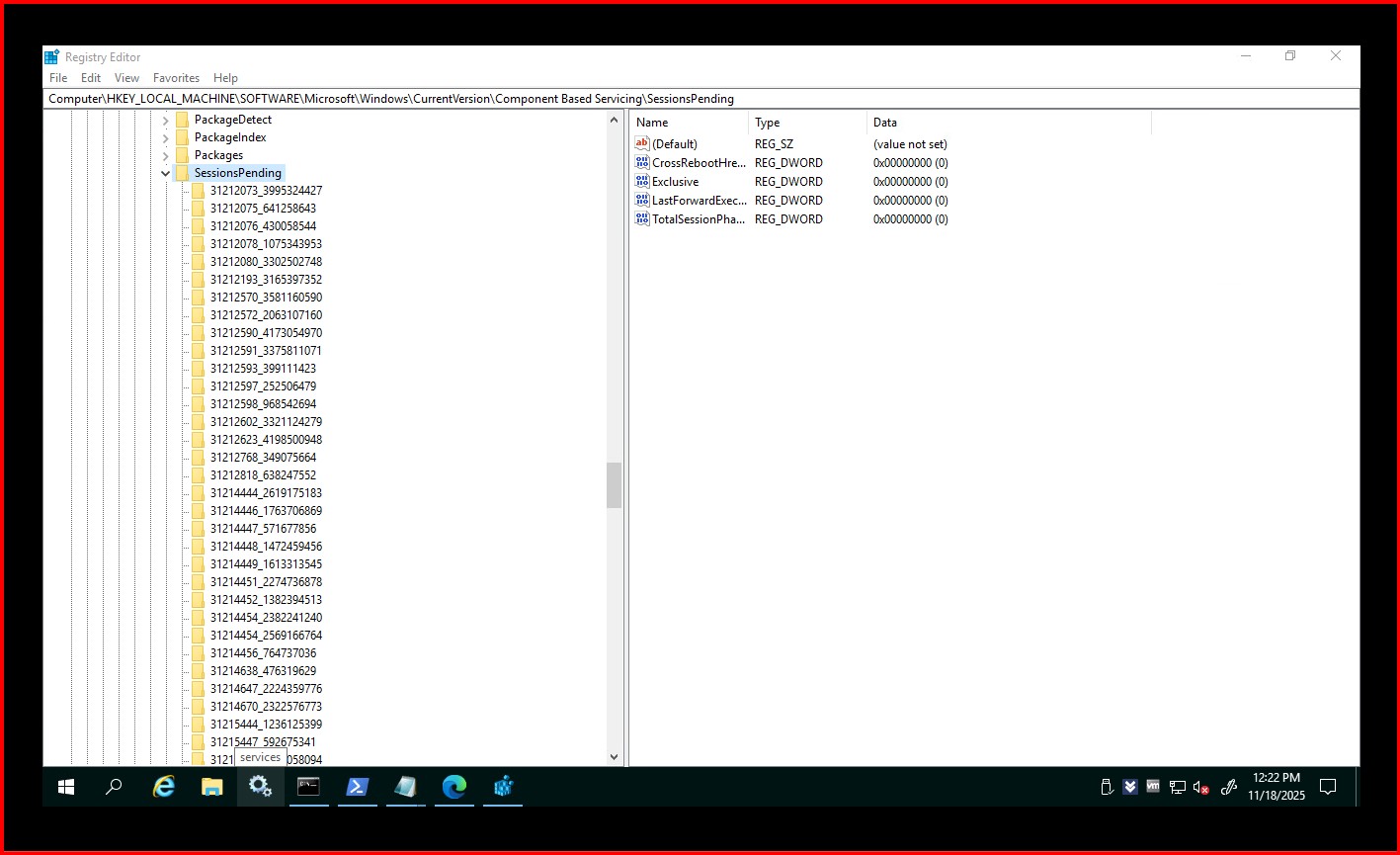Select the 31214444_2619175183 key

tap(266, 493)
